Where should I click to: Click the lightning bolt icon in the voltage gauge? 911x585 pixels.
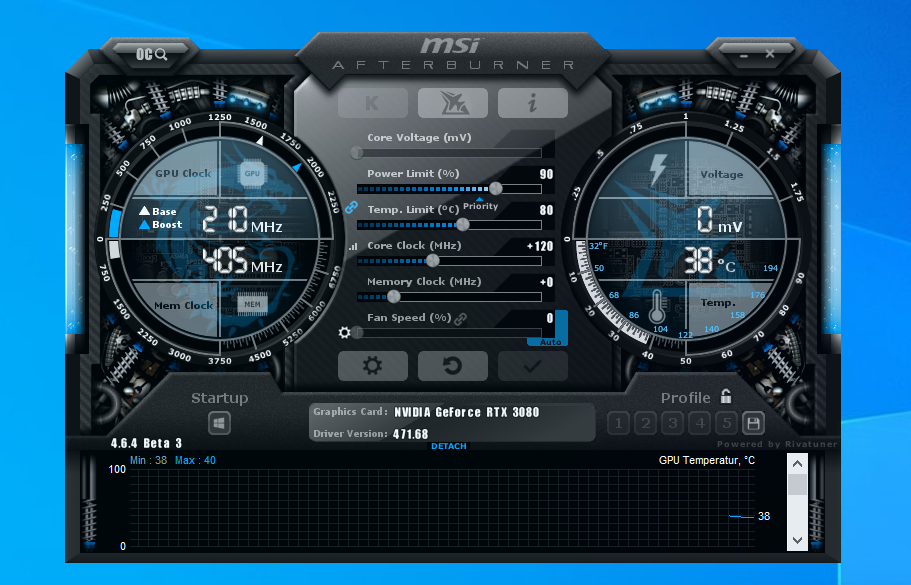tap(658, 169)
